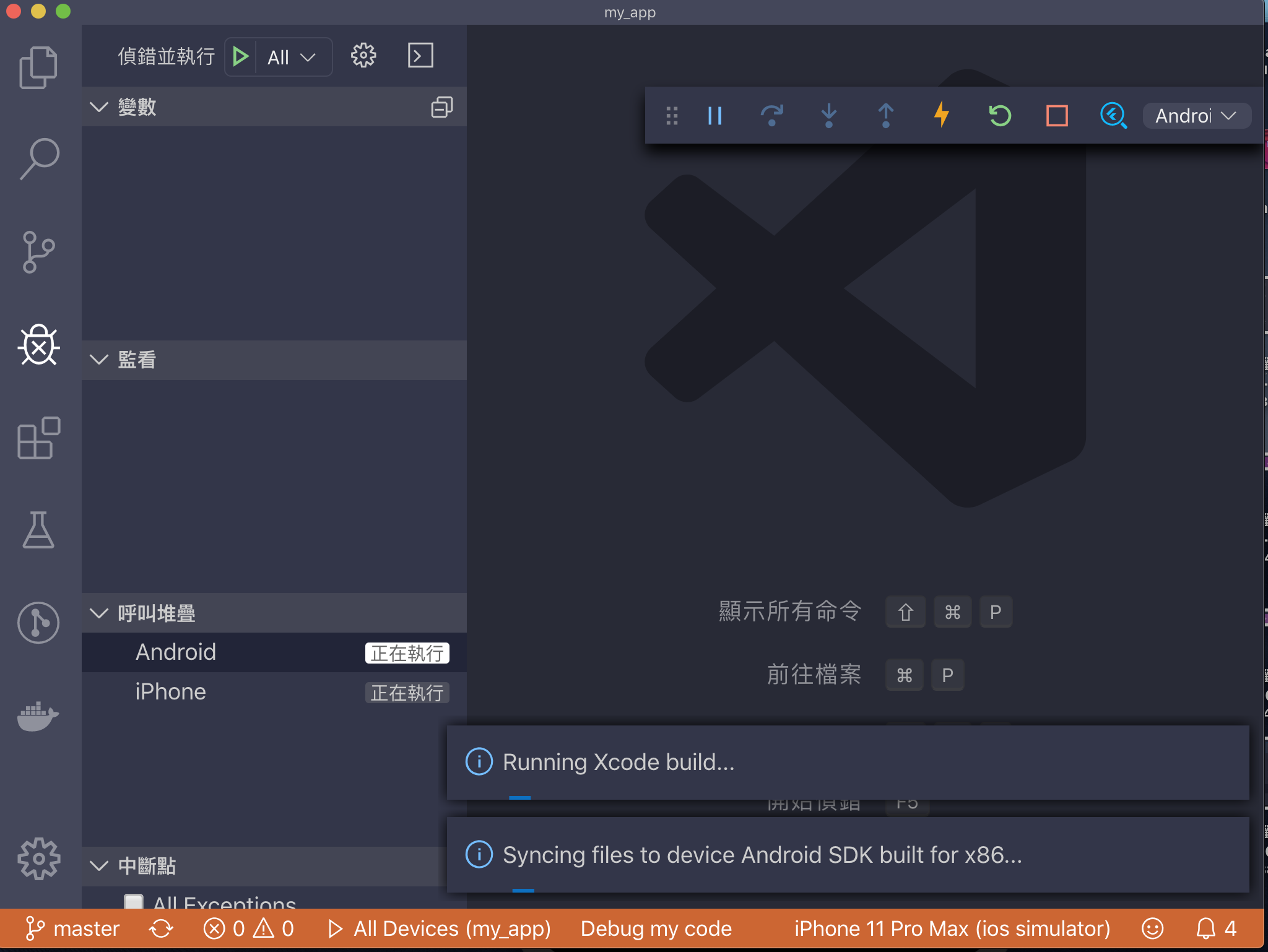Open the Docker view in activity bar
This screenshot has width=1268, height=952.
[38, 716]
